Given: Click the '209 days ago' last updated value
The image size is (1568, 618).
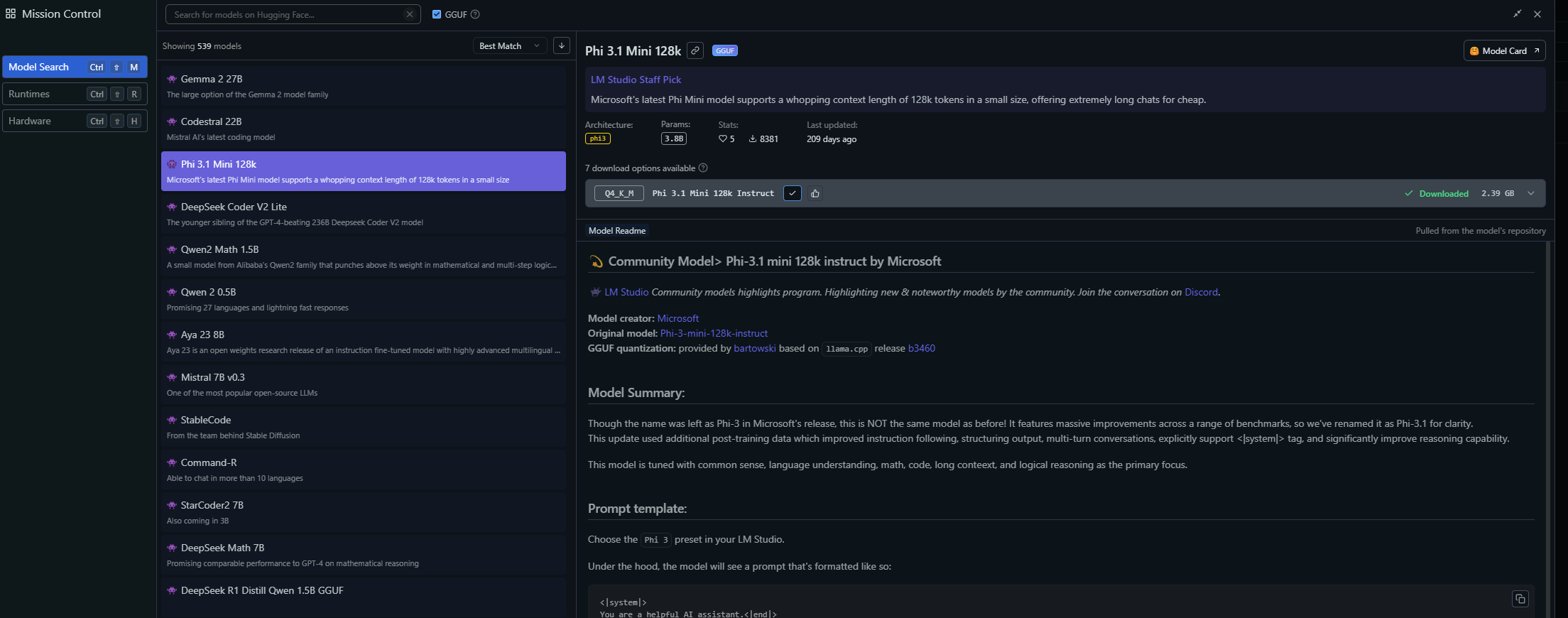Looking at the screenshot, I should click(x=832, y=139).
